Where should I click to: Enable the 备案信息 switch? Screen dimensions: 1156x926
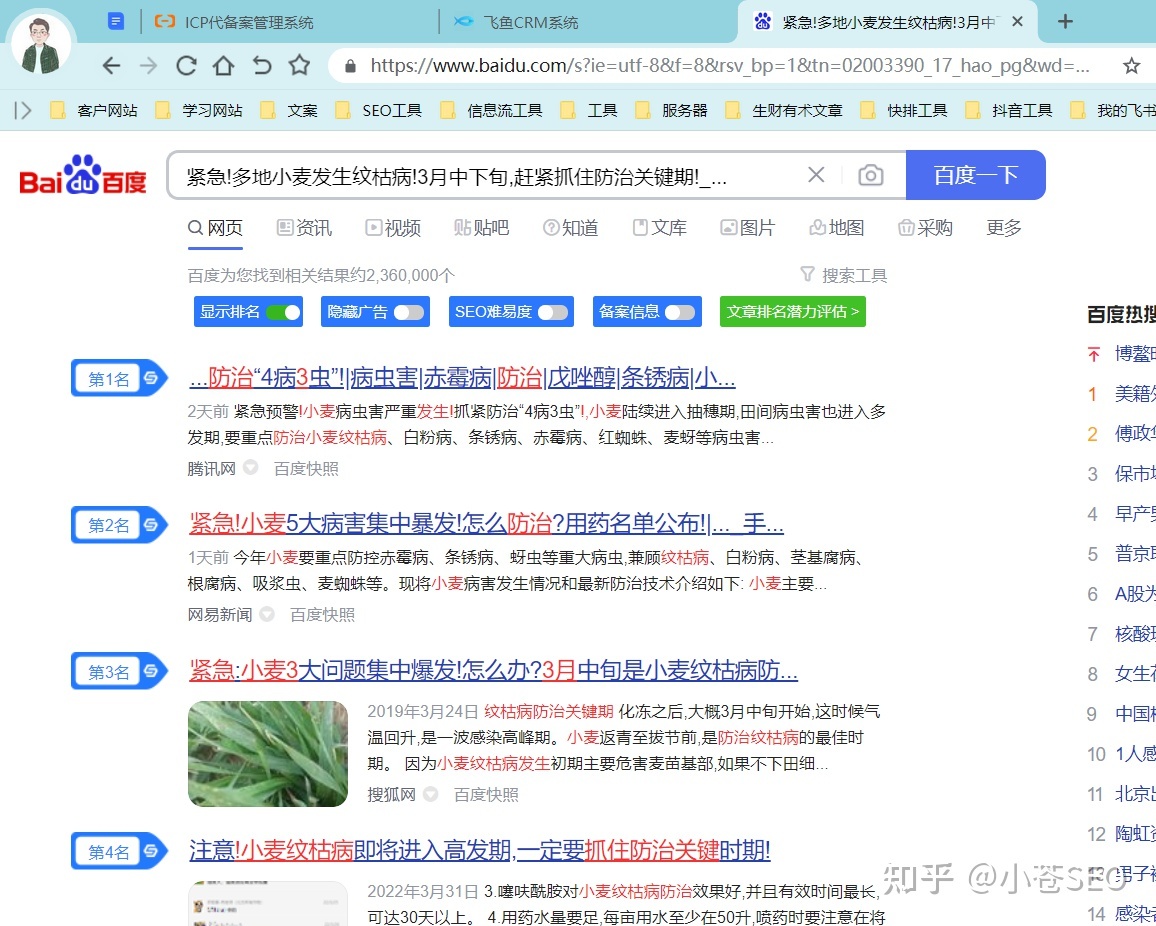(680, 312)
